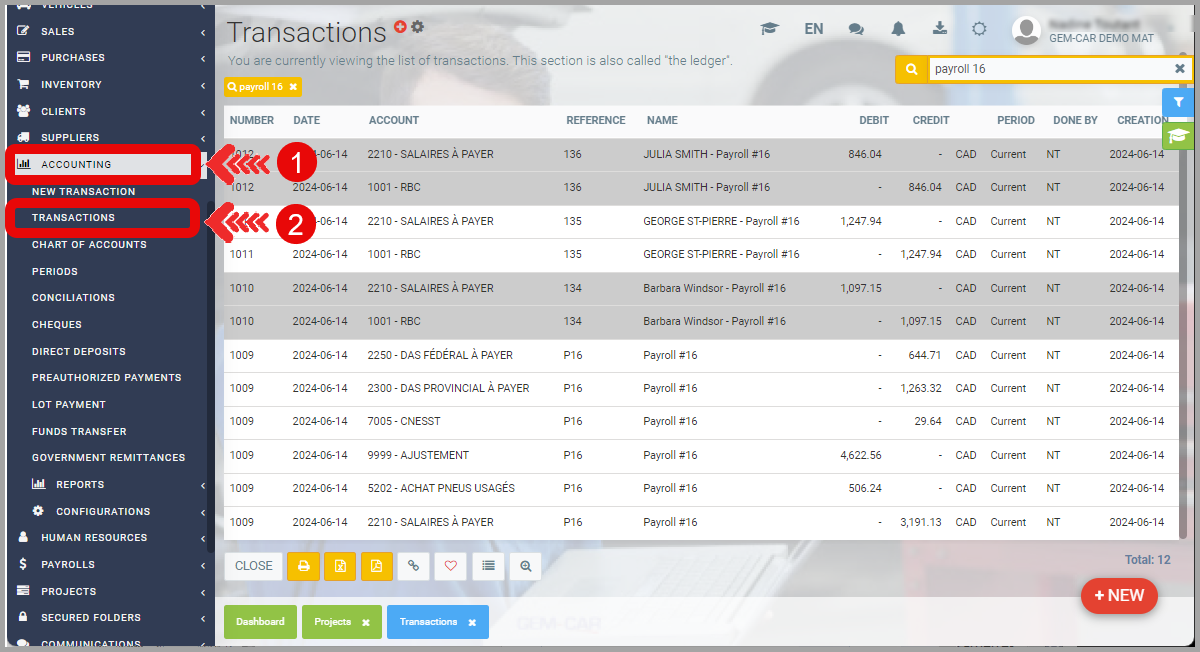Expand the Reports submenu

[x=80, y=485]
